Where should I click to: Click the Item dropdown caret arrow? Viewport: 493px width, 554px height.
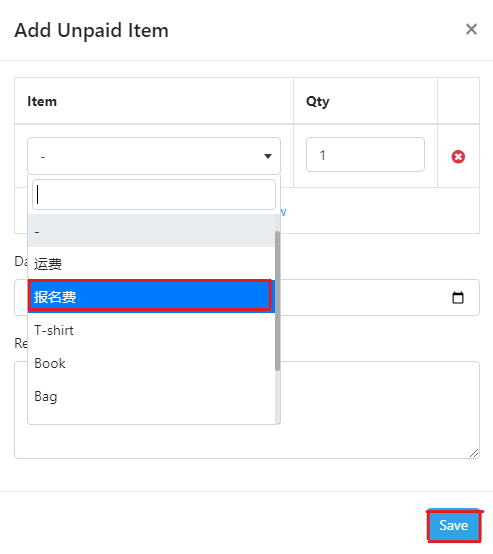(x=268, y=156)
